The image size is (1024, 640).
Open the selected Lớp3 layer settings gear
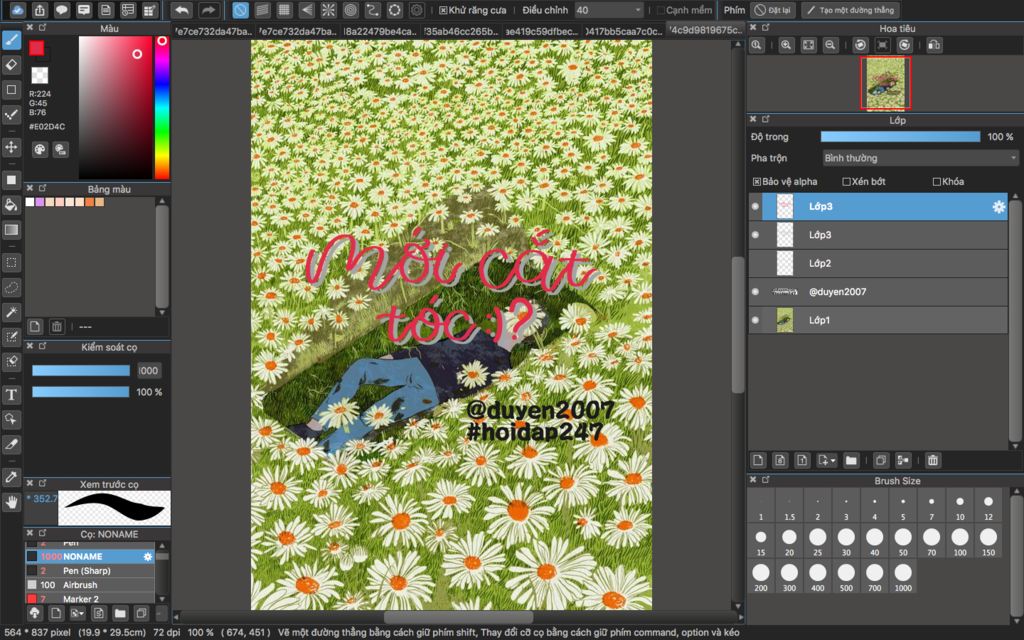click(x=999, y=206)
